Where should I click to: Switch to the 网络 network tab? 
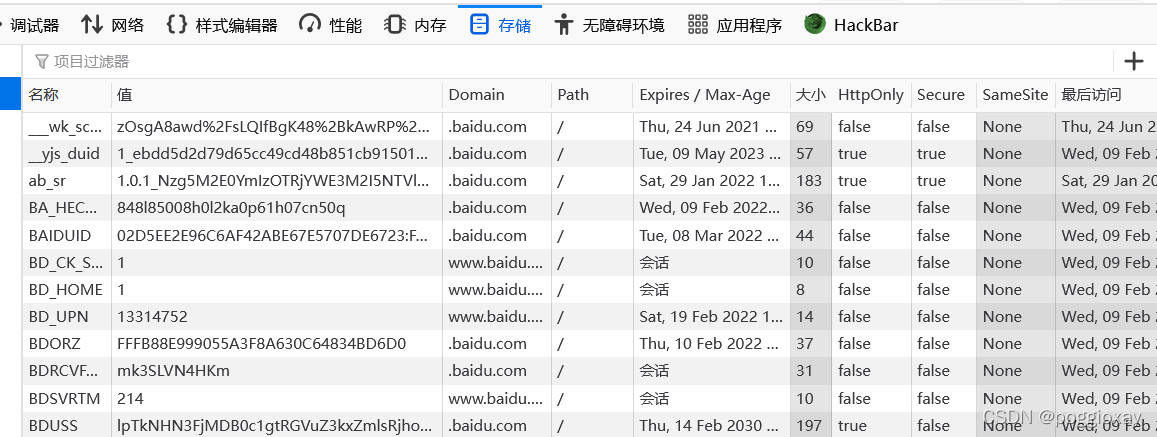(113, 25)
